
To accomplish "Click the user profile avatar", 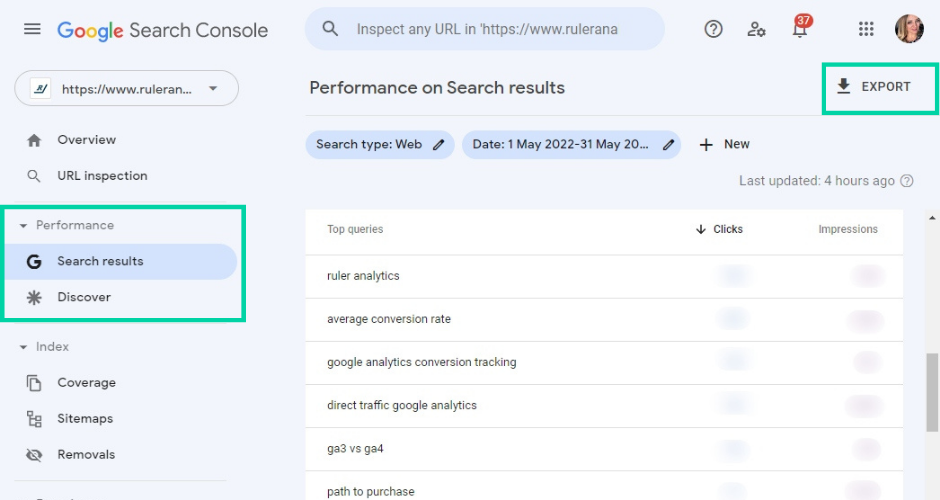I will (x=909, y=29).
